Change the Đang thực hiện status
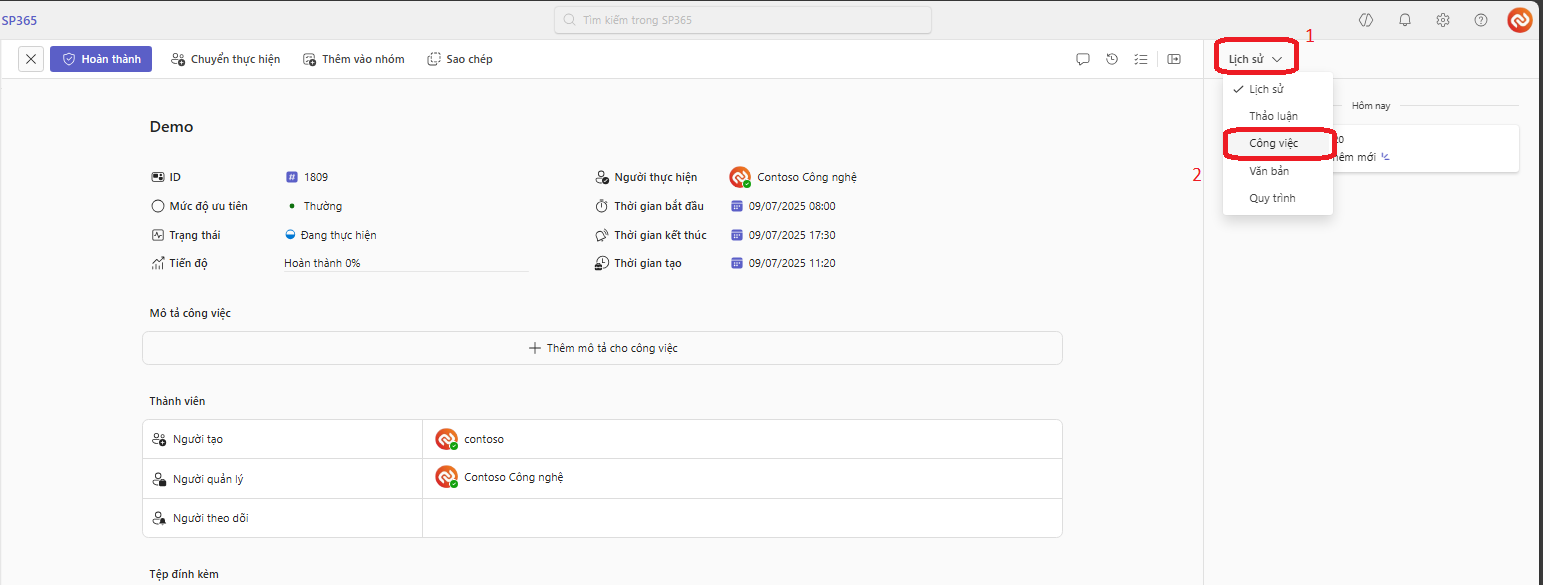 pos(338,235)
